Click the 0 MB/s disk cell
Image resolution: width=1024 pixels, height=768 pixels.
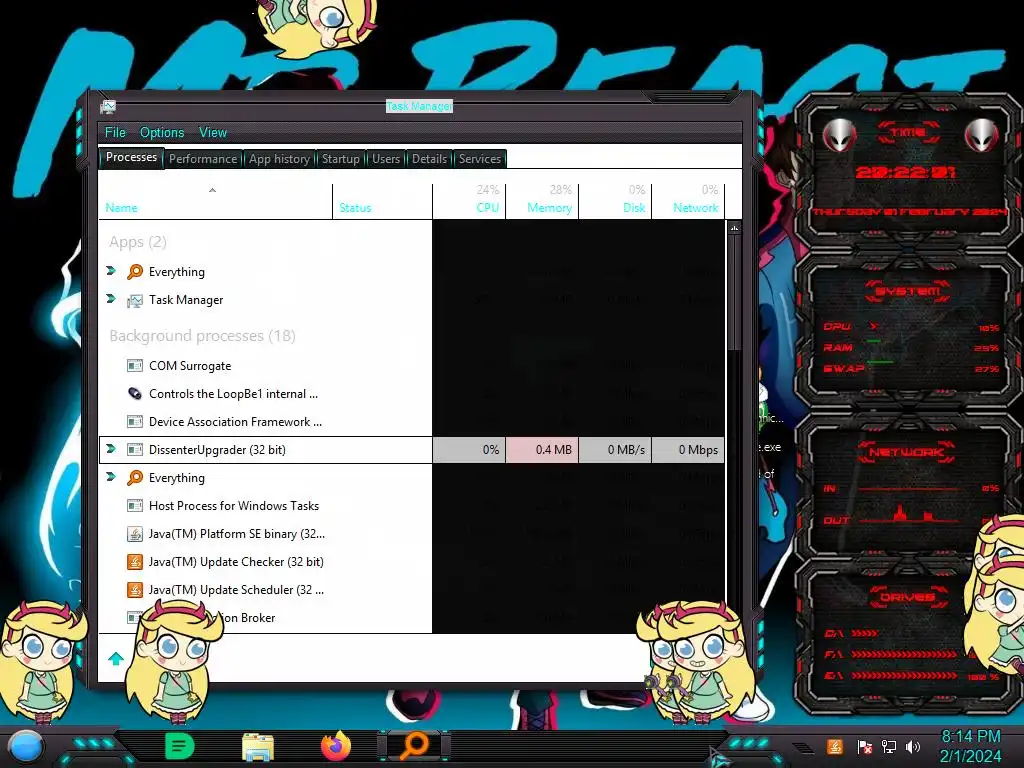[615, 450]
